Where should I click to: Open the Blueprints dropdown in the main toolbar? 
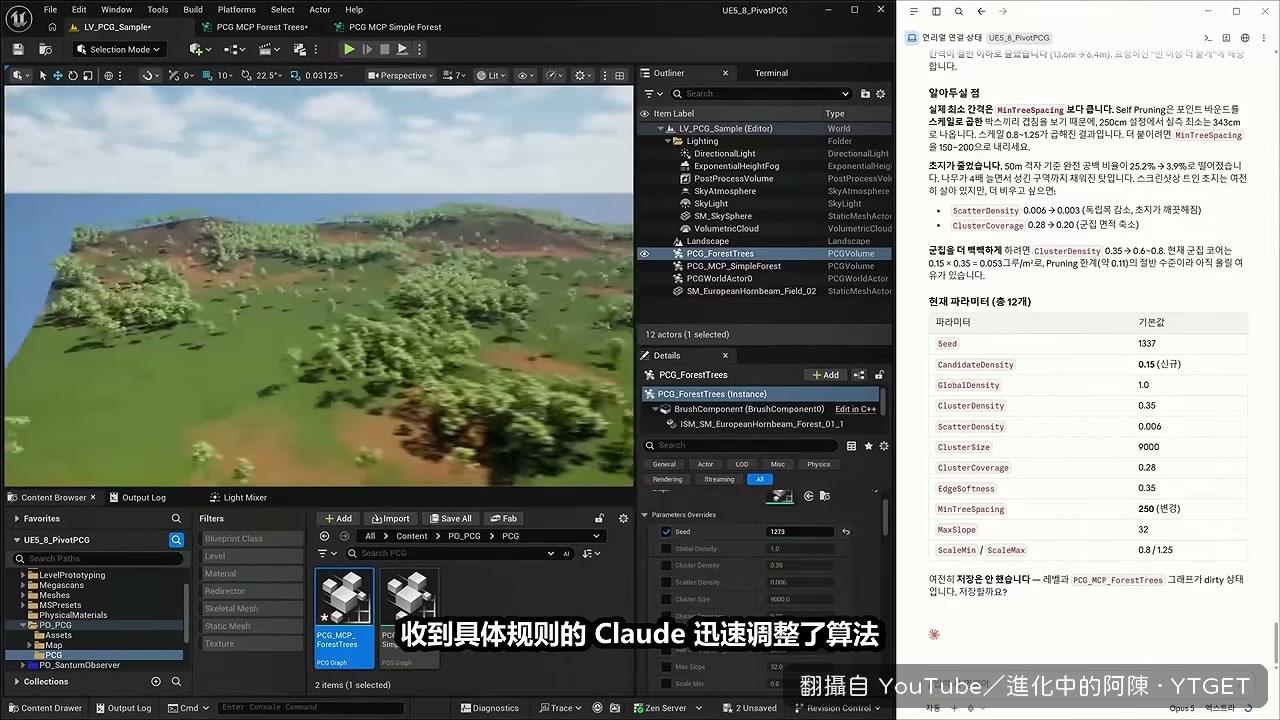tap(233, 49)
